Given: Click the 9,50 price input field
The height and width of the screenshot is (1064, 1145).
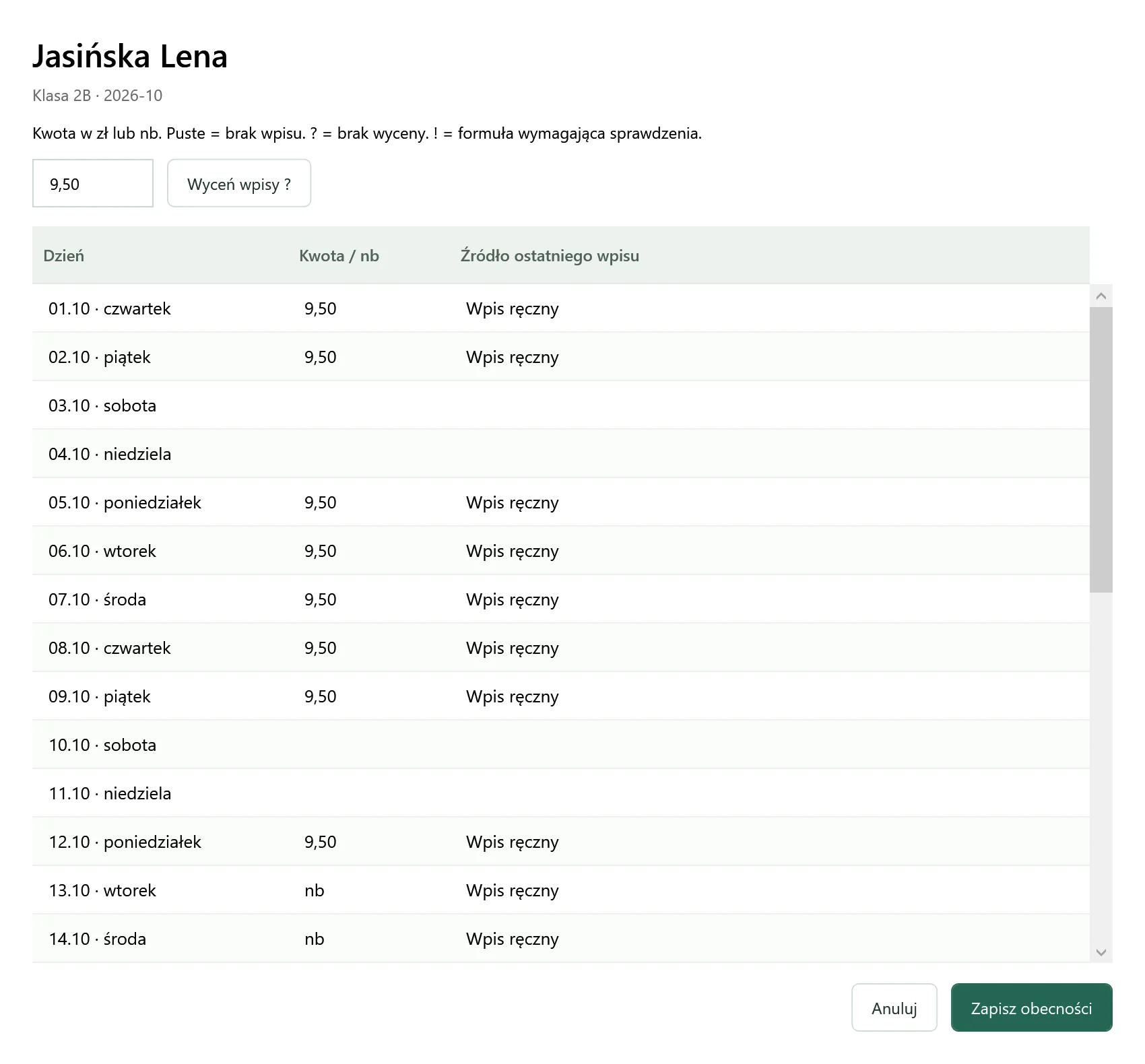Looking at the screenshot, I should tap(93, 183).
